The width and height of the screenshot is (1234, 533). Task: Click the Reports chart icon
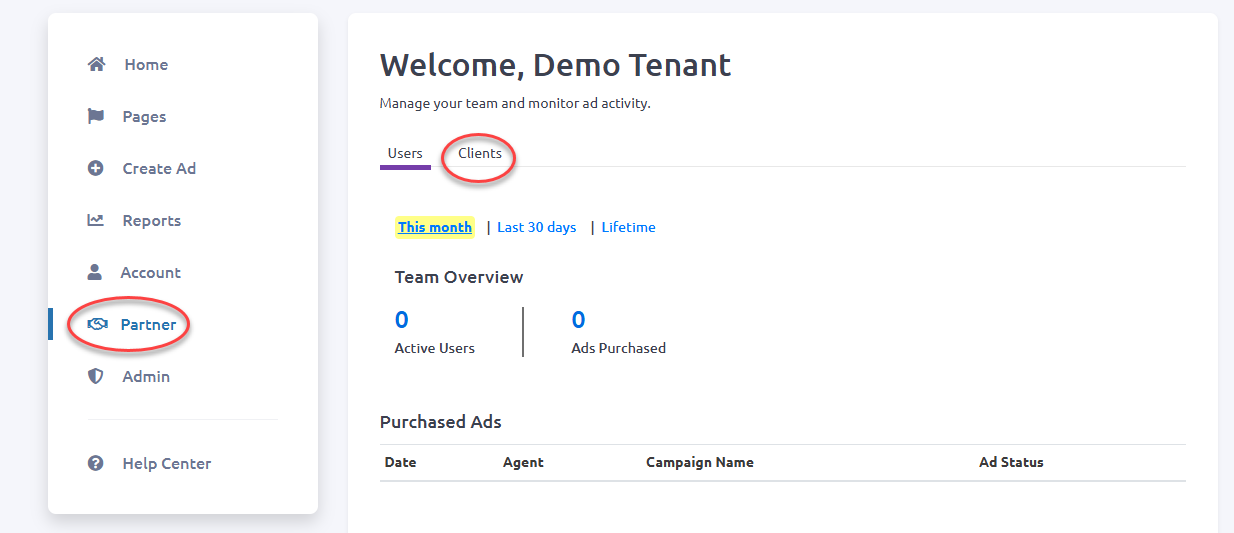(96, 220)
